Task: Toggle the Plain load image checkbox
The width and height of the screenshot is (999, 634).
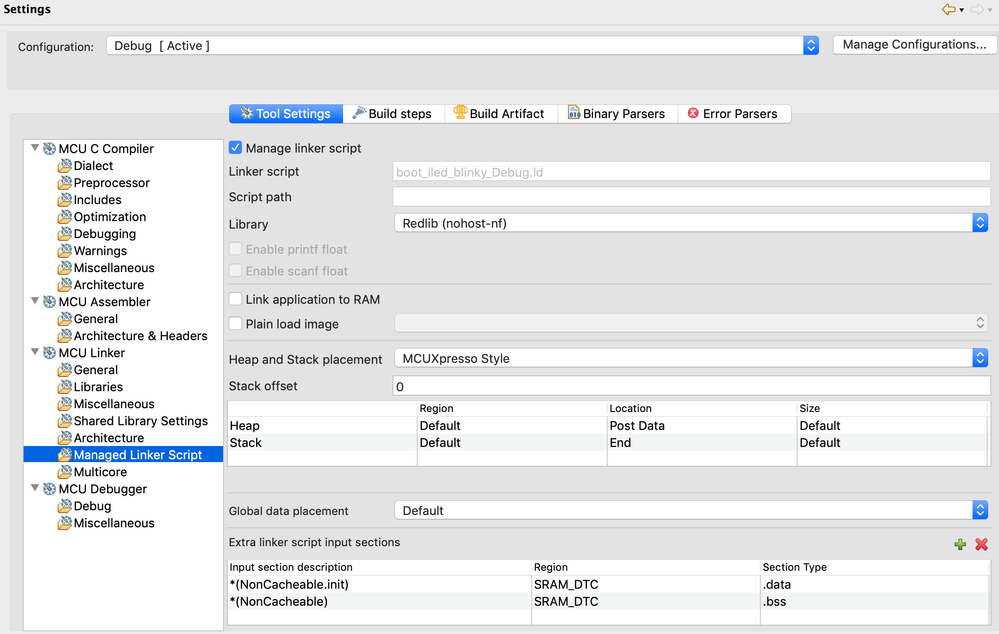Action: [x=236, y=324]
